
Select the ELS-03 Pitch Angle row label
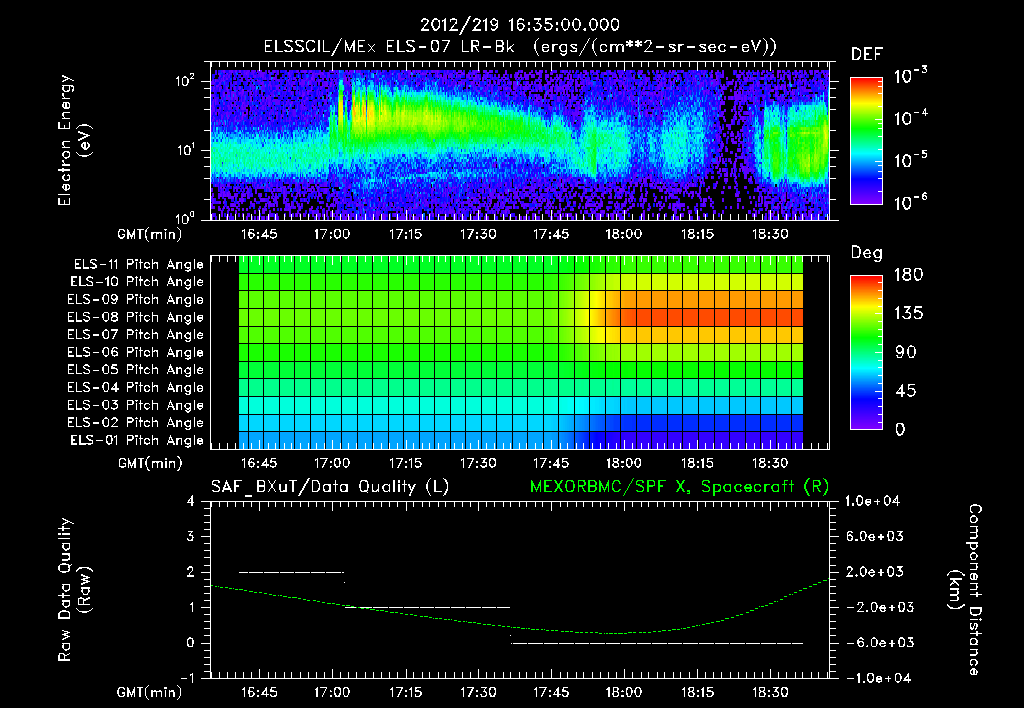coord(135,405)
